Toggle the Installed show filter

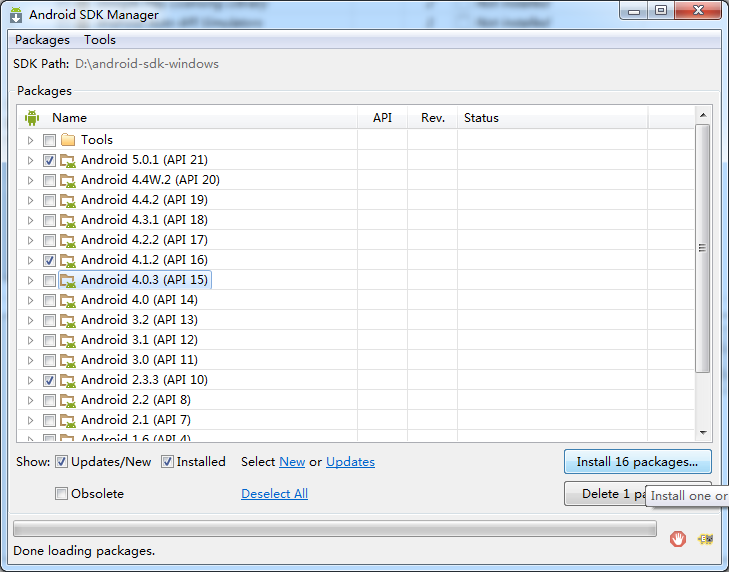[167, 462]
